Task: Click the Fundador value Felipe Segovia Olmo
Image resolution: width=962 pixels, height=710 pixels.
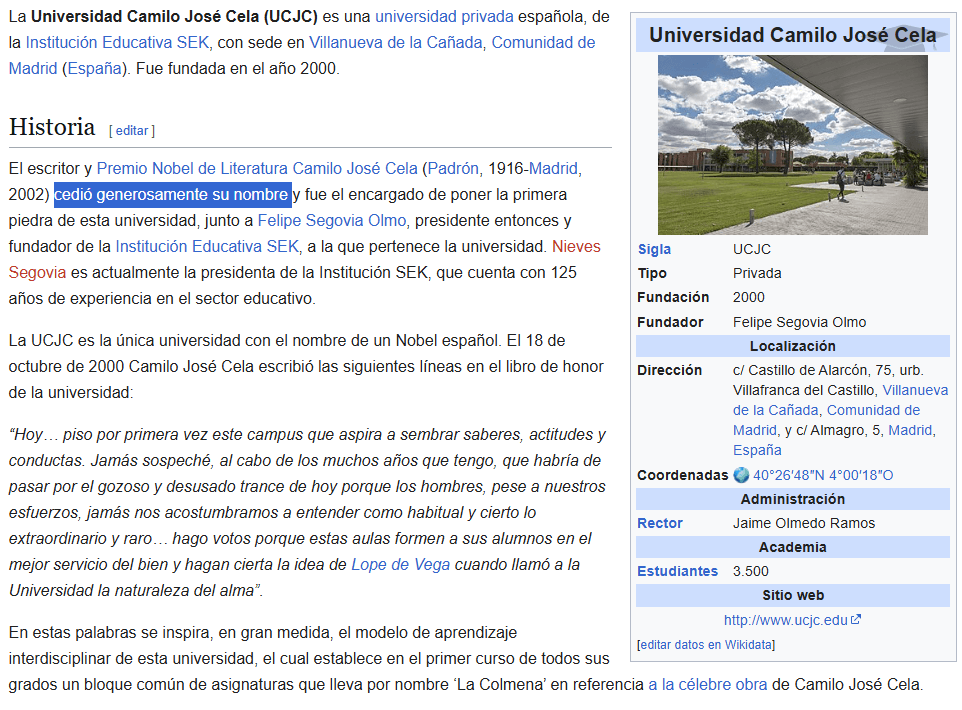Action: click(x=799, y=322)
